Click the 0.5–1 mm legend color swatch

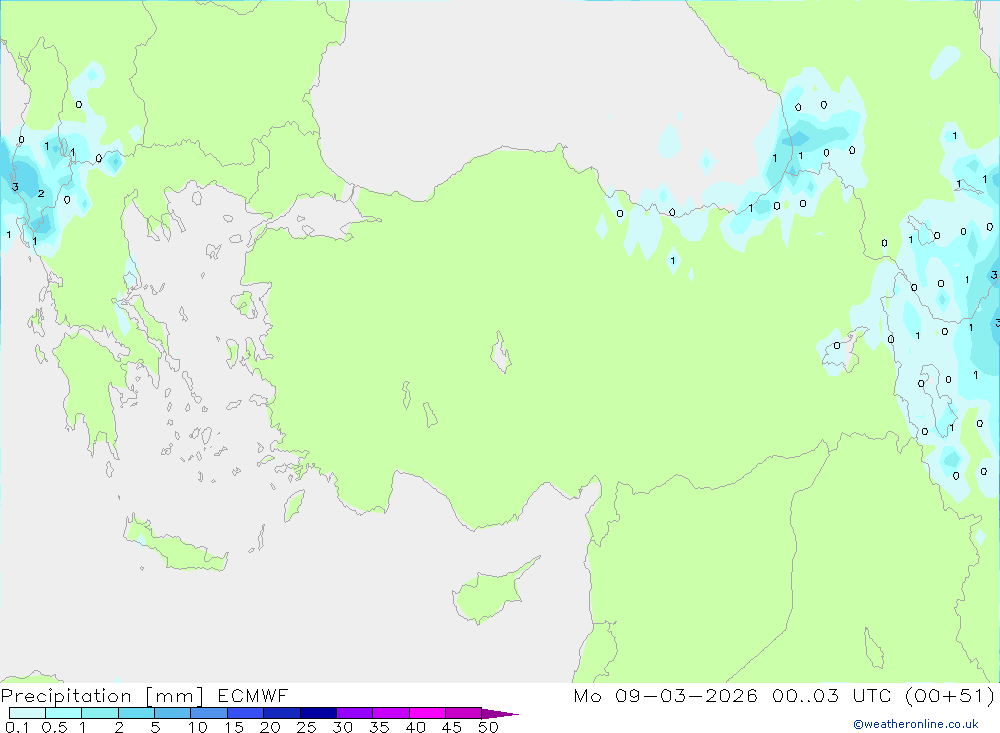click(64, 713)
